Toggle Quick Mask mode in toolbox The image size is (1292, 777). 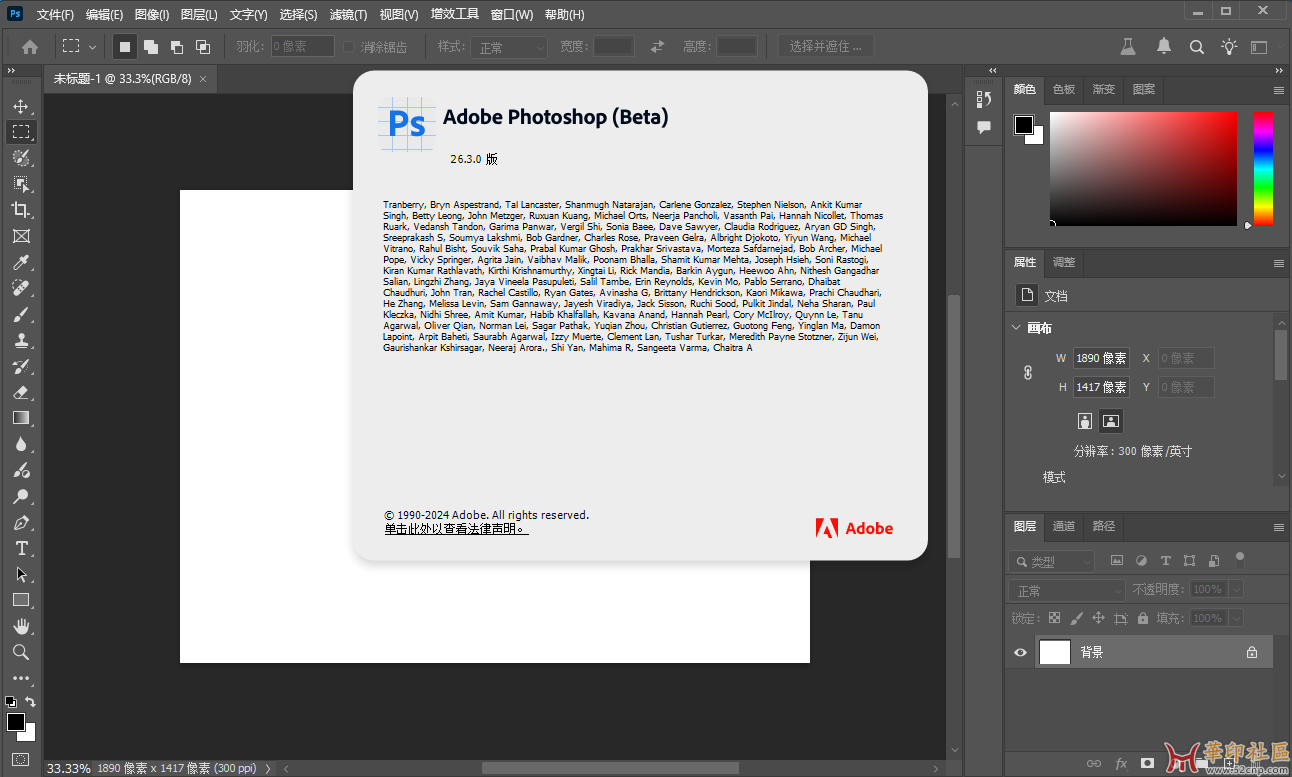click(21, 759)
